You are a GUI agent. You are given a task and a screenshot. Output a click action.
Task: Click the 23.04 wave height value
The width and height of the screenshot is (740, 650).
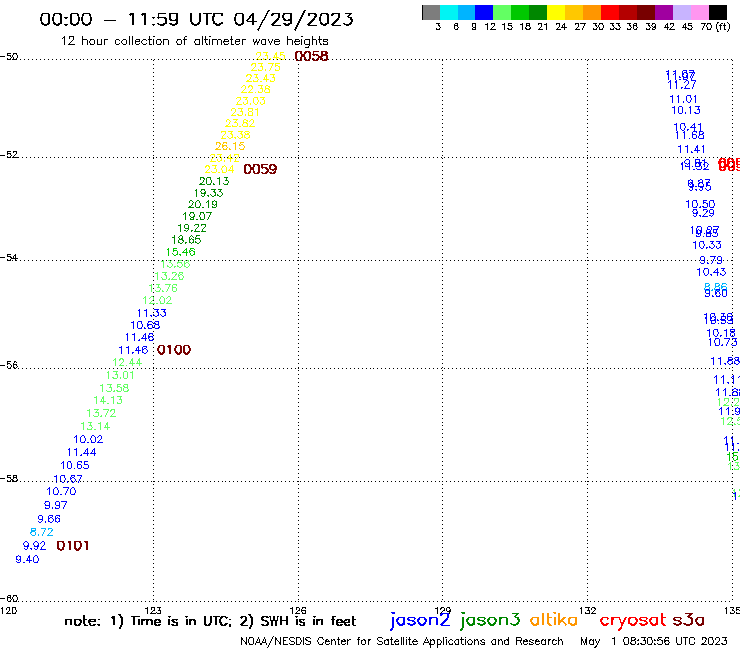tap(219, 169)
